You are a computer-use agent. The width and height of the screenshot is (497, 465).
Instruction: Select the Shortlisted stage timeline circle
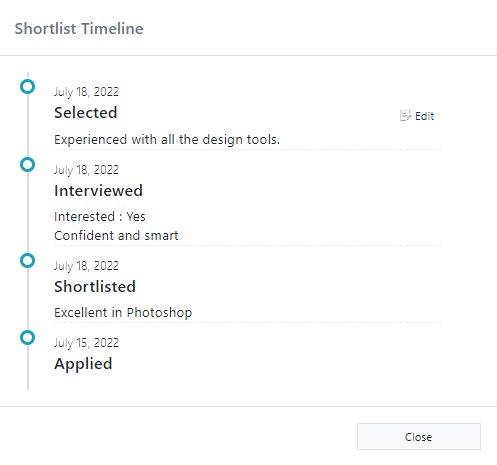pyautogui.click(x=27, y=260)
